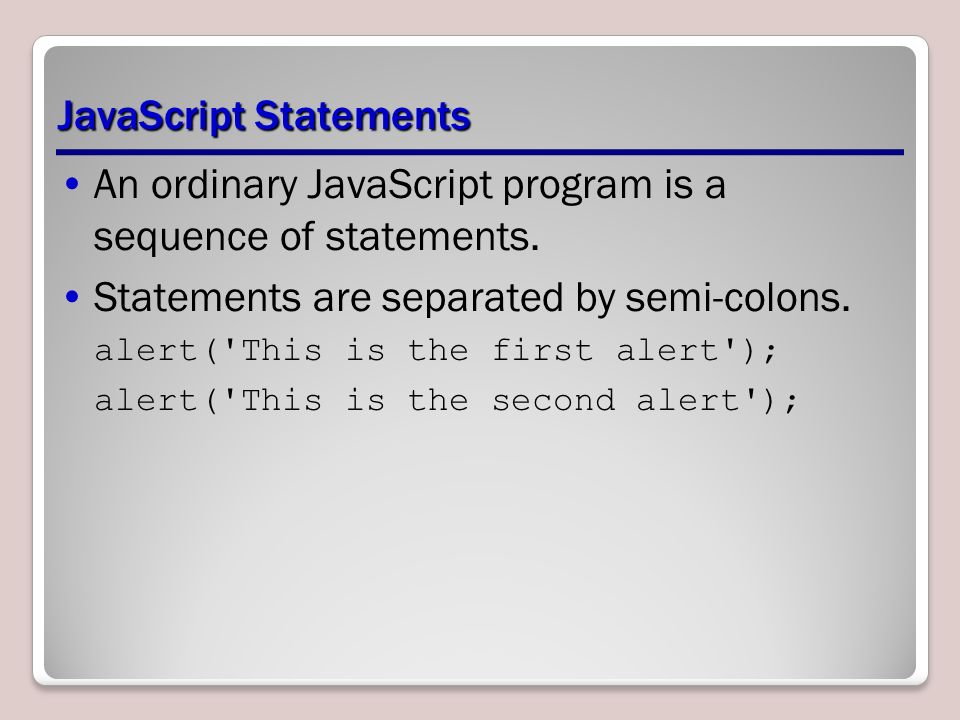Click the word "program" in first bullet

[577, 187]
